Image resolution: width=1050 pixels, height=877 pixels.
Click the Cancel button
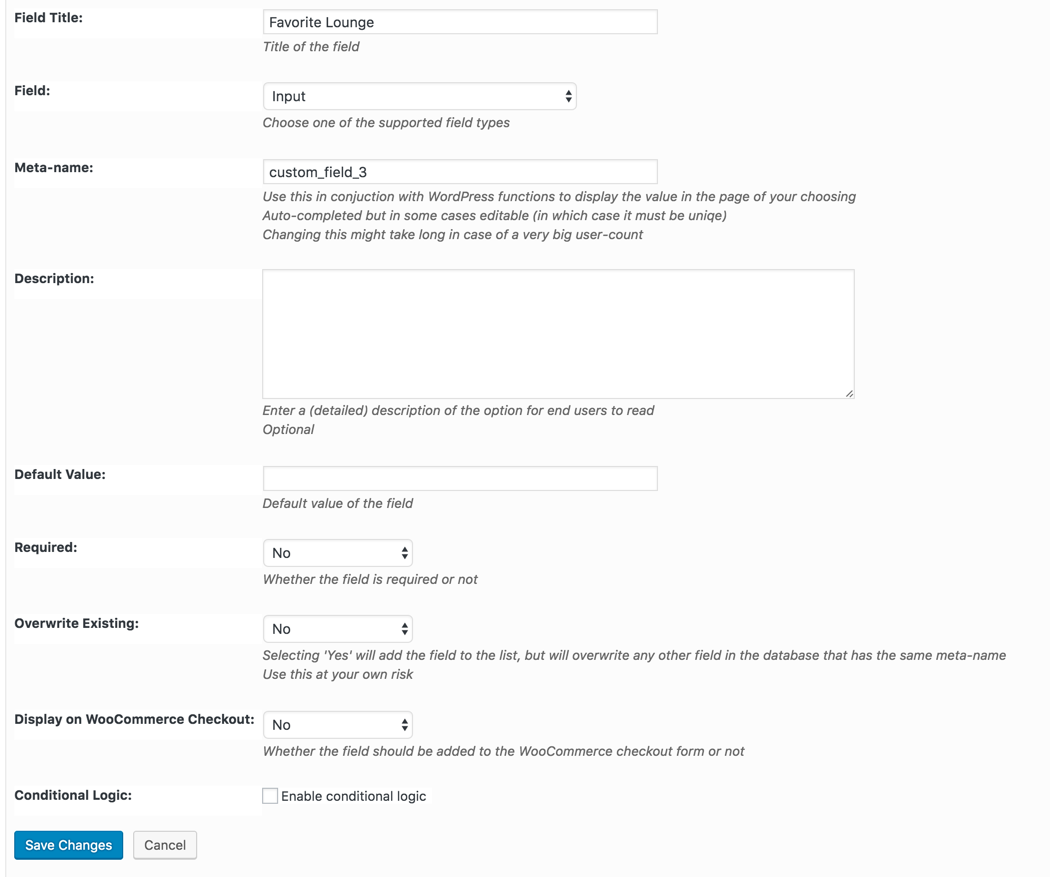[x=165, y=845]
